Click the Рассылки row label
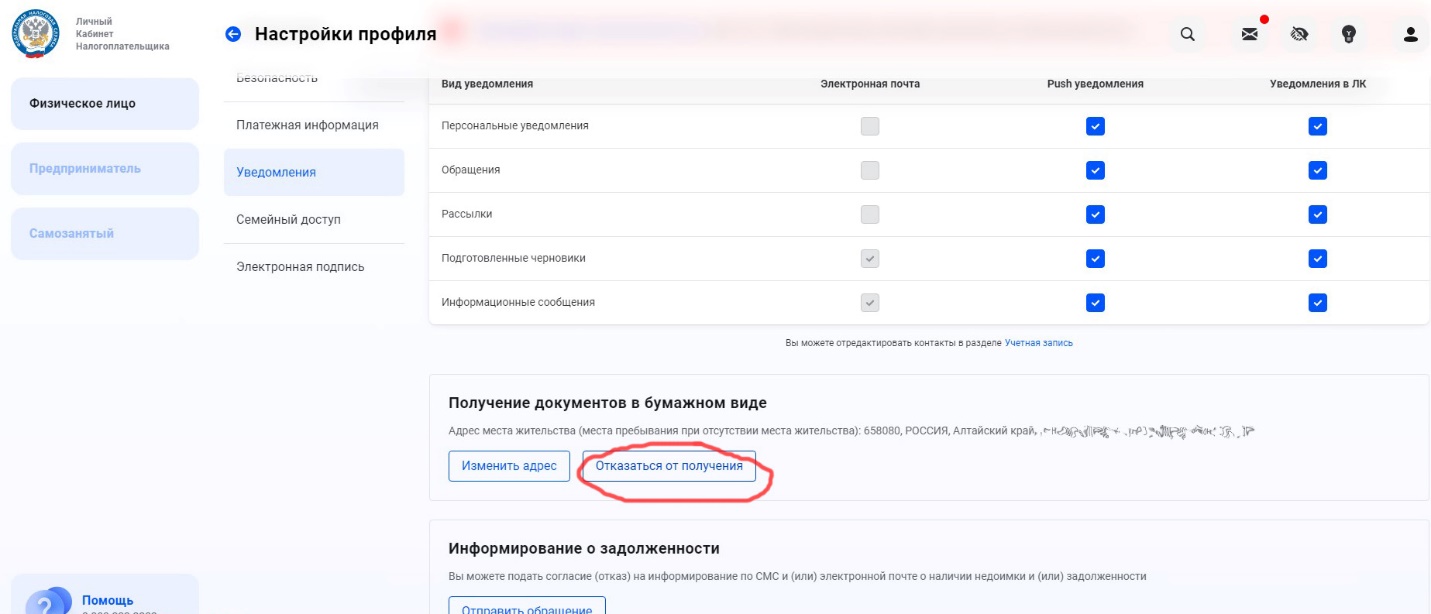 (x=467, y=214)
